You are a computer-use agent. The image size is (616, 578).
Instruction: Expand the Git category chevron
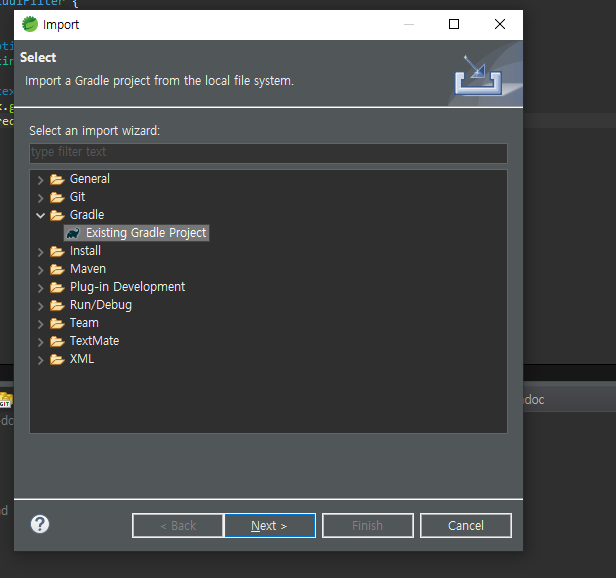click(40, 198)
